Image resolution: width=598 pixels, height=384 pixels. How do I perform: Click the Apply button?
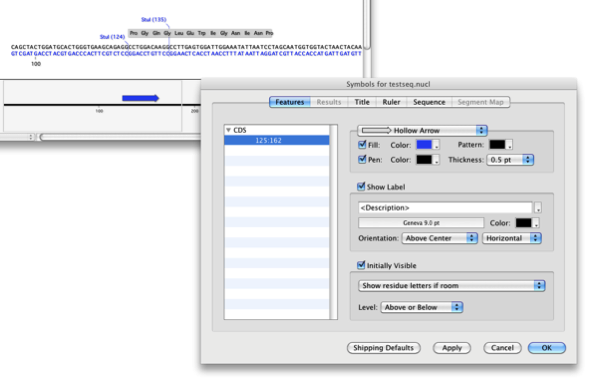point(452,348)
